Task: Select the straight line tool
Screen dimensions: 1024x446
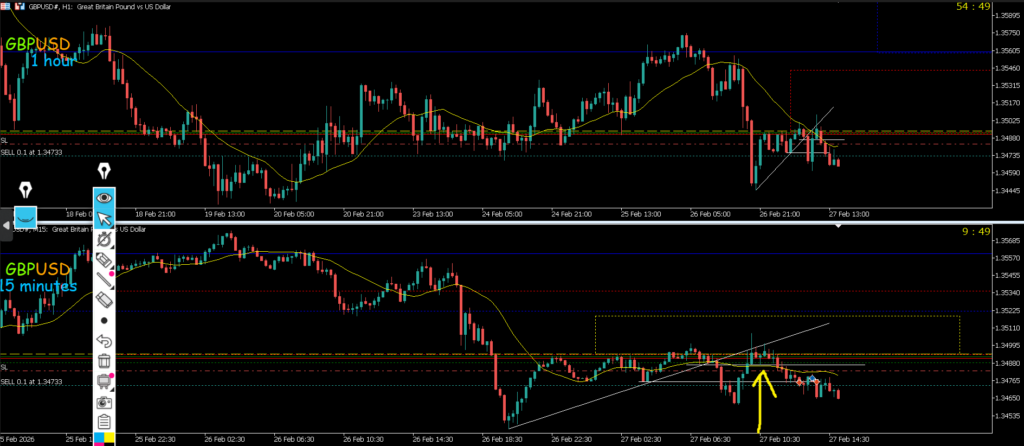Action: [104, 280]
